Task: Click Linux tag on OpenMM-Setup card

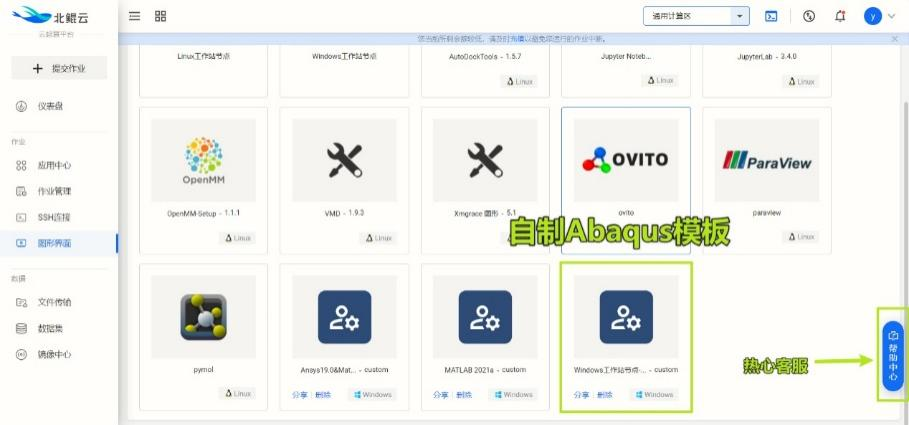Action: [237, 238]
